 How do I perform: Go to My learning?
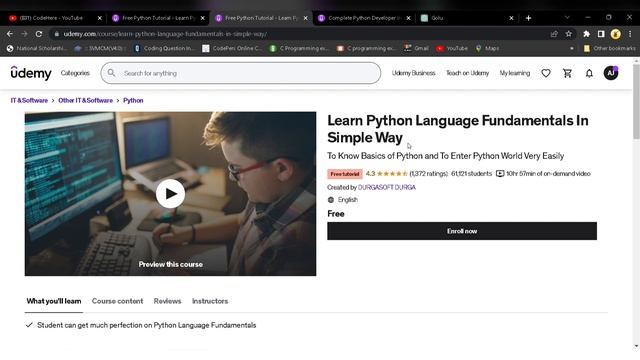pos(515,73)
